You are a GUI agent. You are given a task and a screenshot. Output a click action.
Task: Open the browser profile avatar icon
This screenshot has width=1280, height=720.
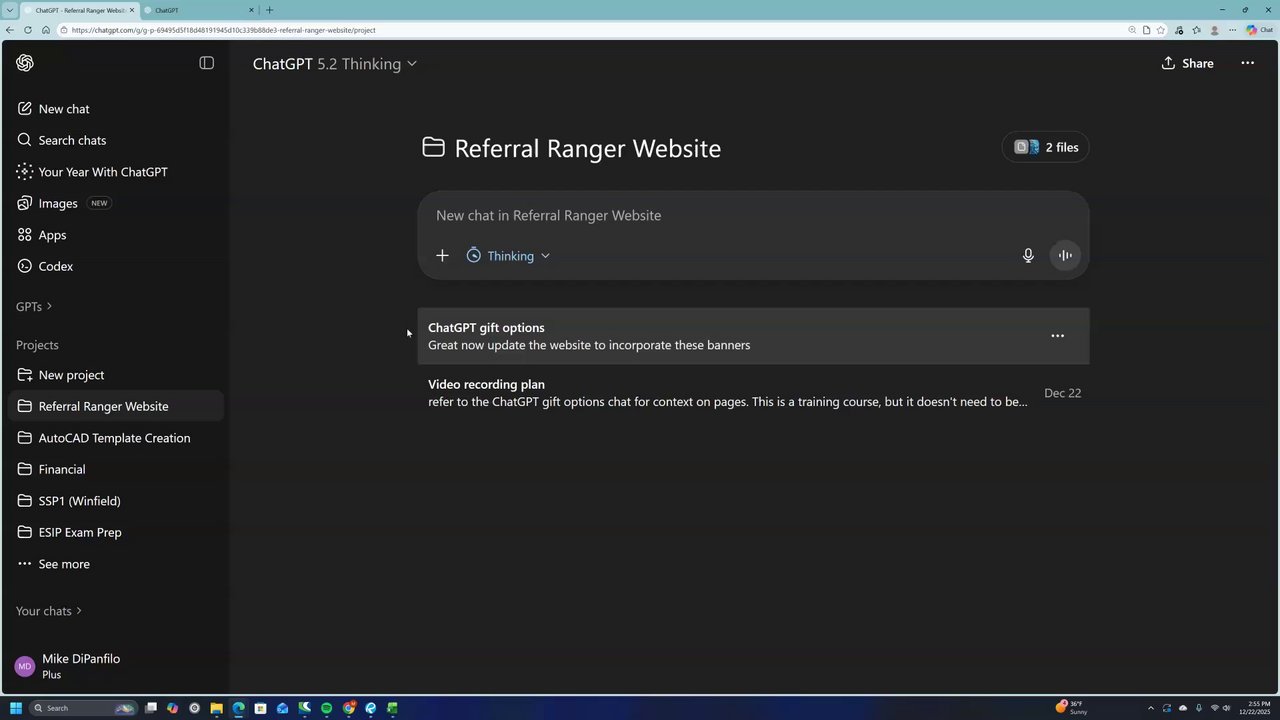pyautogui.click(x=1215, y=30)
